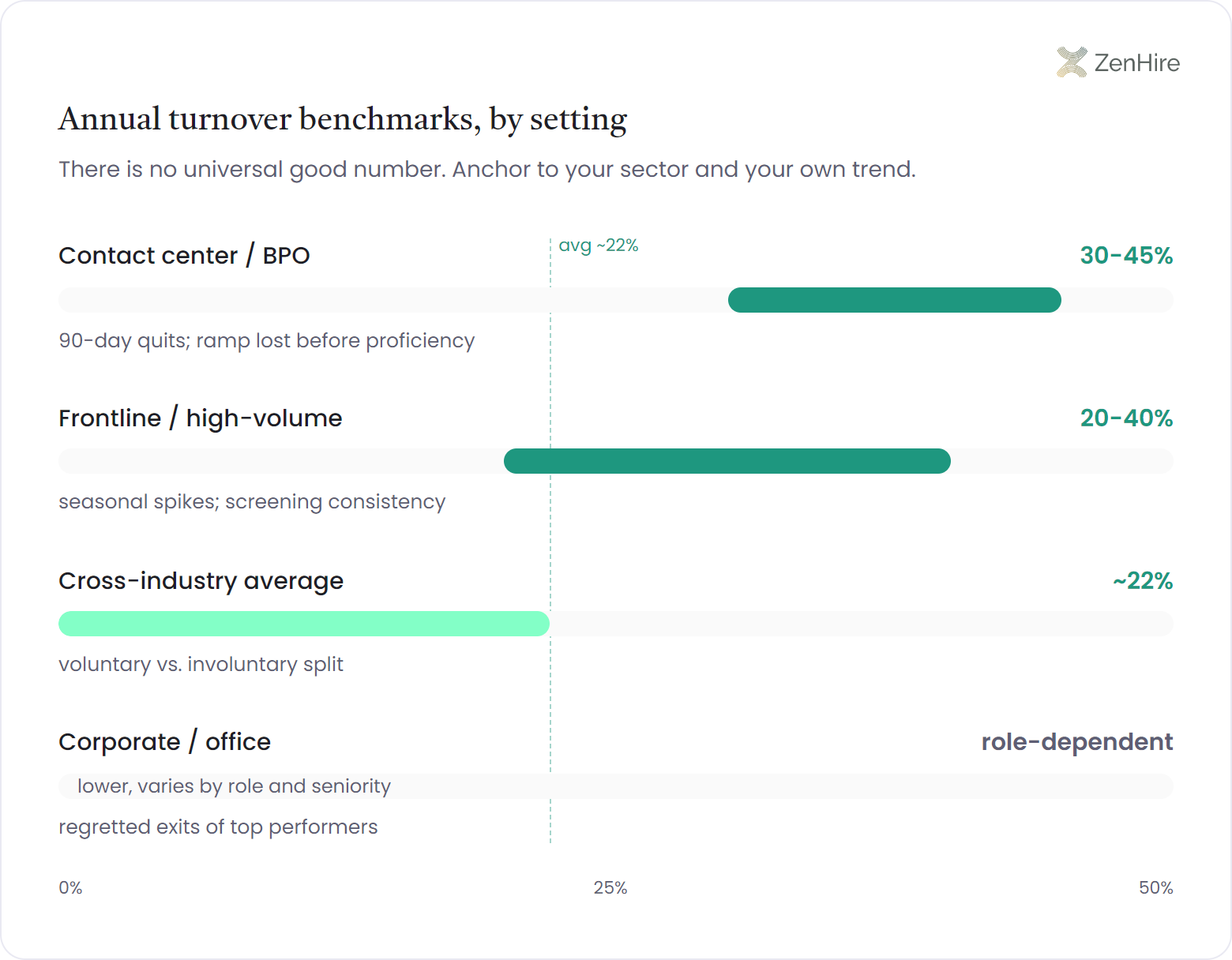The image size is (1232, 960).
Task: Click the ZenHire logo icon
Action: point(1072,62)
